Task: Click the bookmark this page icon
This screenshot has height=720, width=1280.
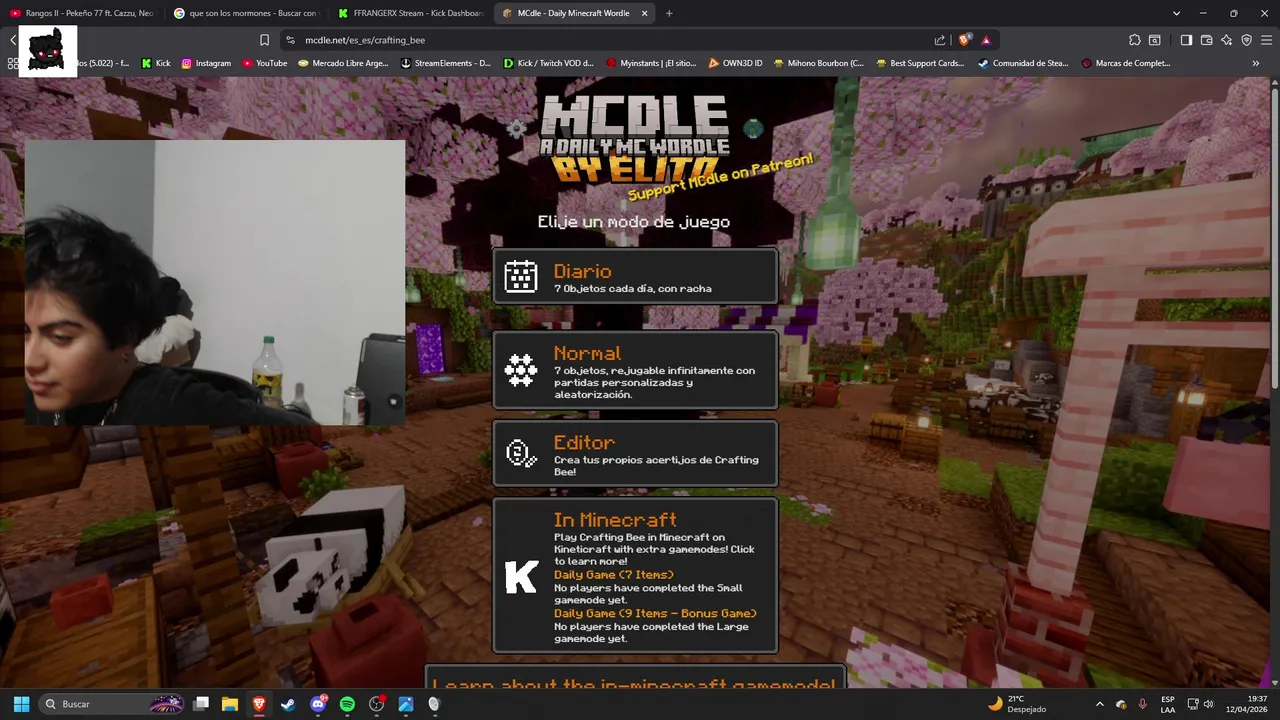Action: pos(264,40)
